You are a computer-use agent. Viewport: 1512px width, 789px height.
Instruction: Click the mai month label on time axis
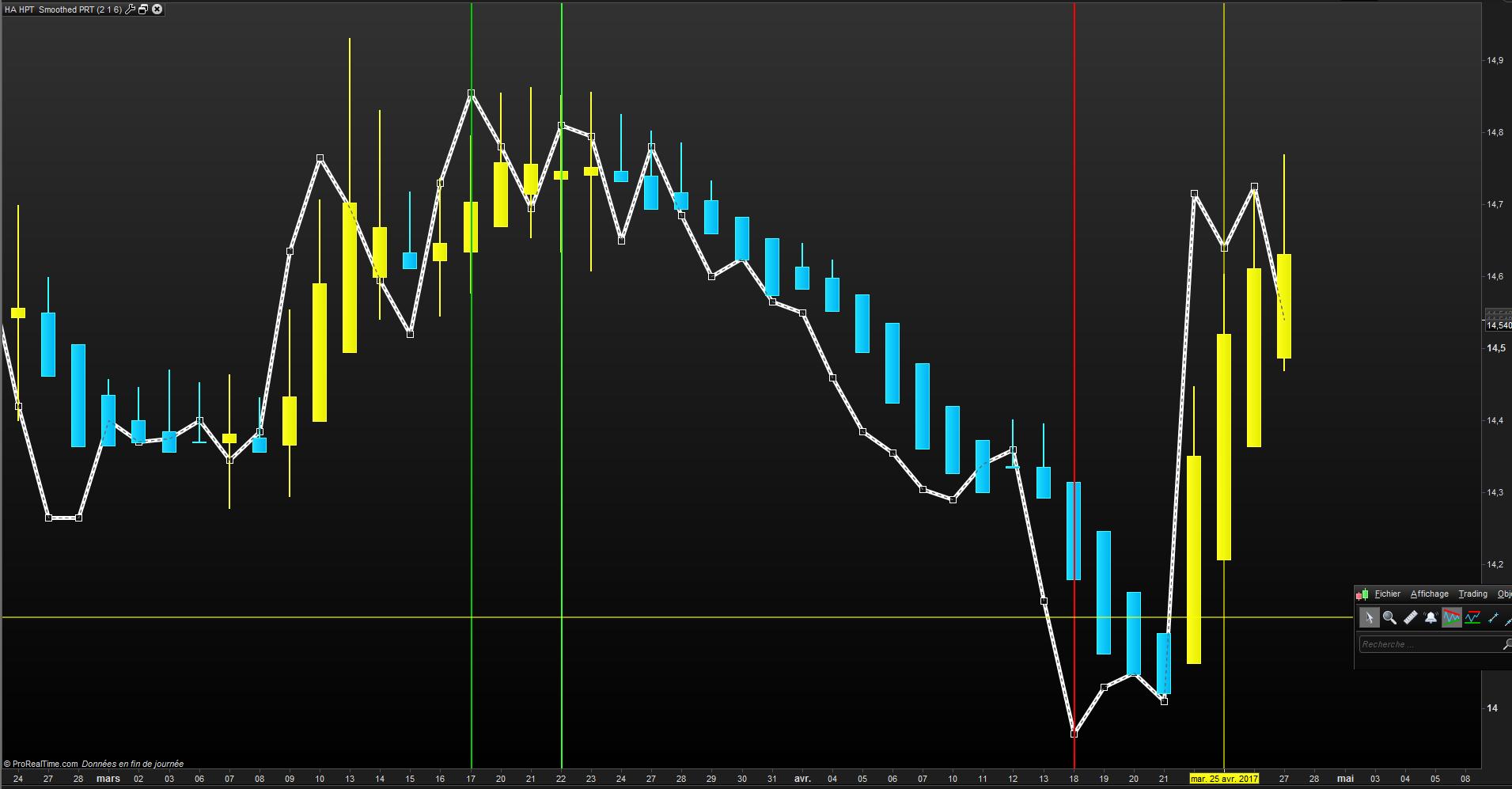coord(1345,779)
